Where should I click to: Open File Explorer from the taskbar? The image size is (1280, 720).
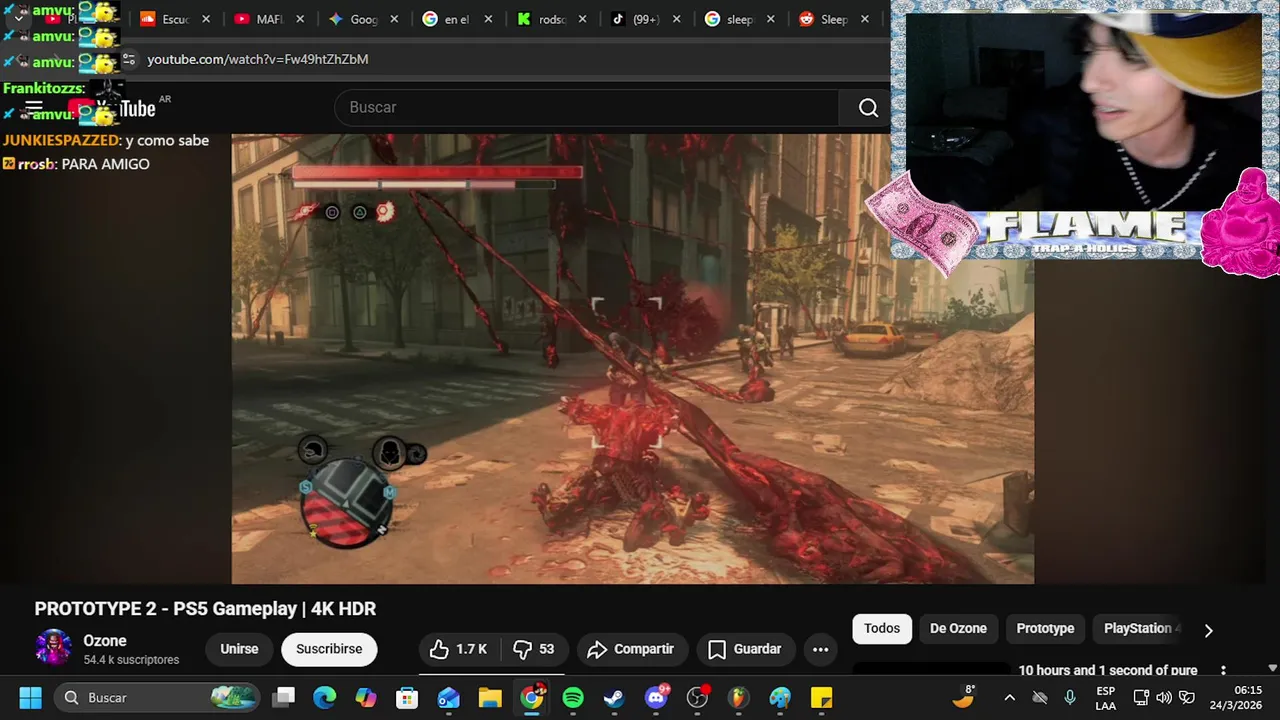click(x=490, y=697)
